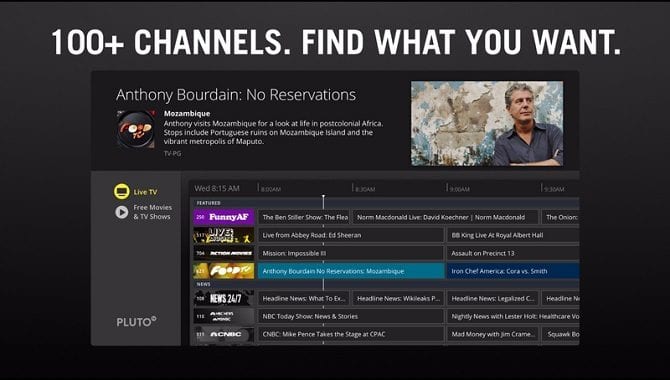Click the 9:30AM time label
This screenshot has width=670, height=380.
[554, 189]
